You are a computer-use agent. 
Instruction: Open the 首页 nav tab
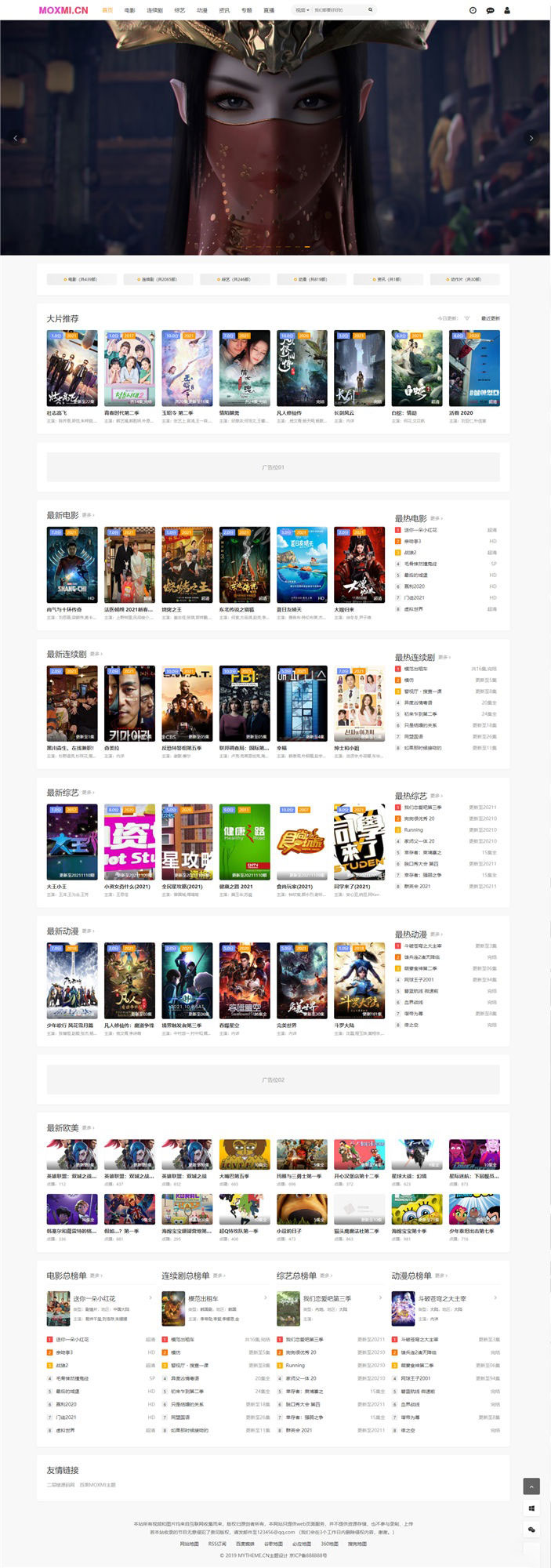(107, 10)
